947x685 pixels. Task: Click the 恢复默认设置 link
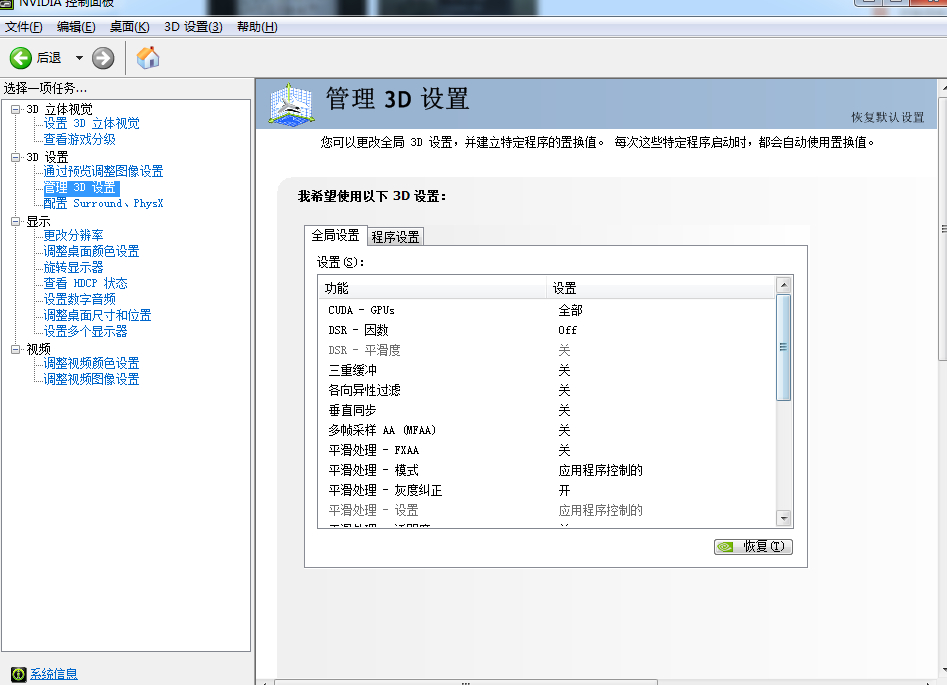click(x=888, y=117)
